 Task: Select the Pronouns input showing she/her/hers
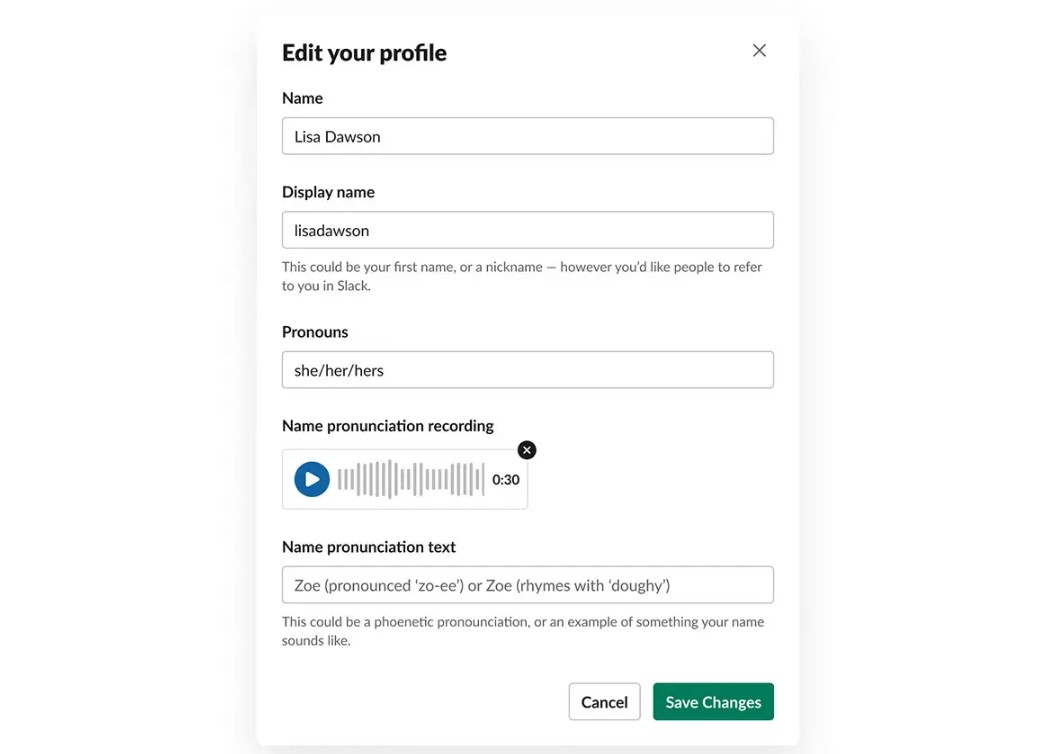(528, 370)
